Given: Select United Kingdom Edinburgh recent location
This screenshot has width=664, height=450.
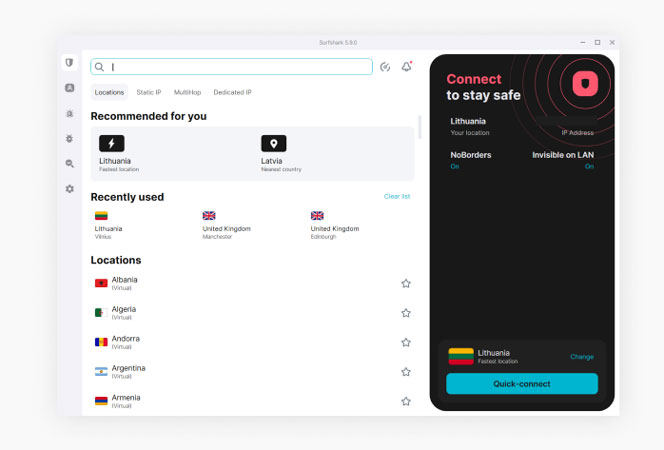Looking at the screenshot, I should [335, 225].
